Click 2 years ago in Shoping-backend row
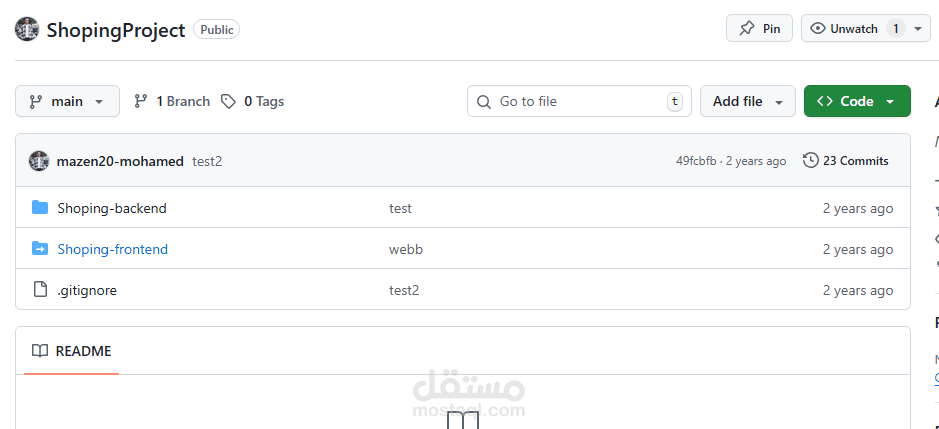 coord(858,209)
